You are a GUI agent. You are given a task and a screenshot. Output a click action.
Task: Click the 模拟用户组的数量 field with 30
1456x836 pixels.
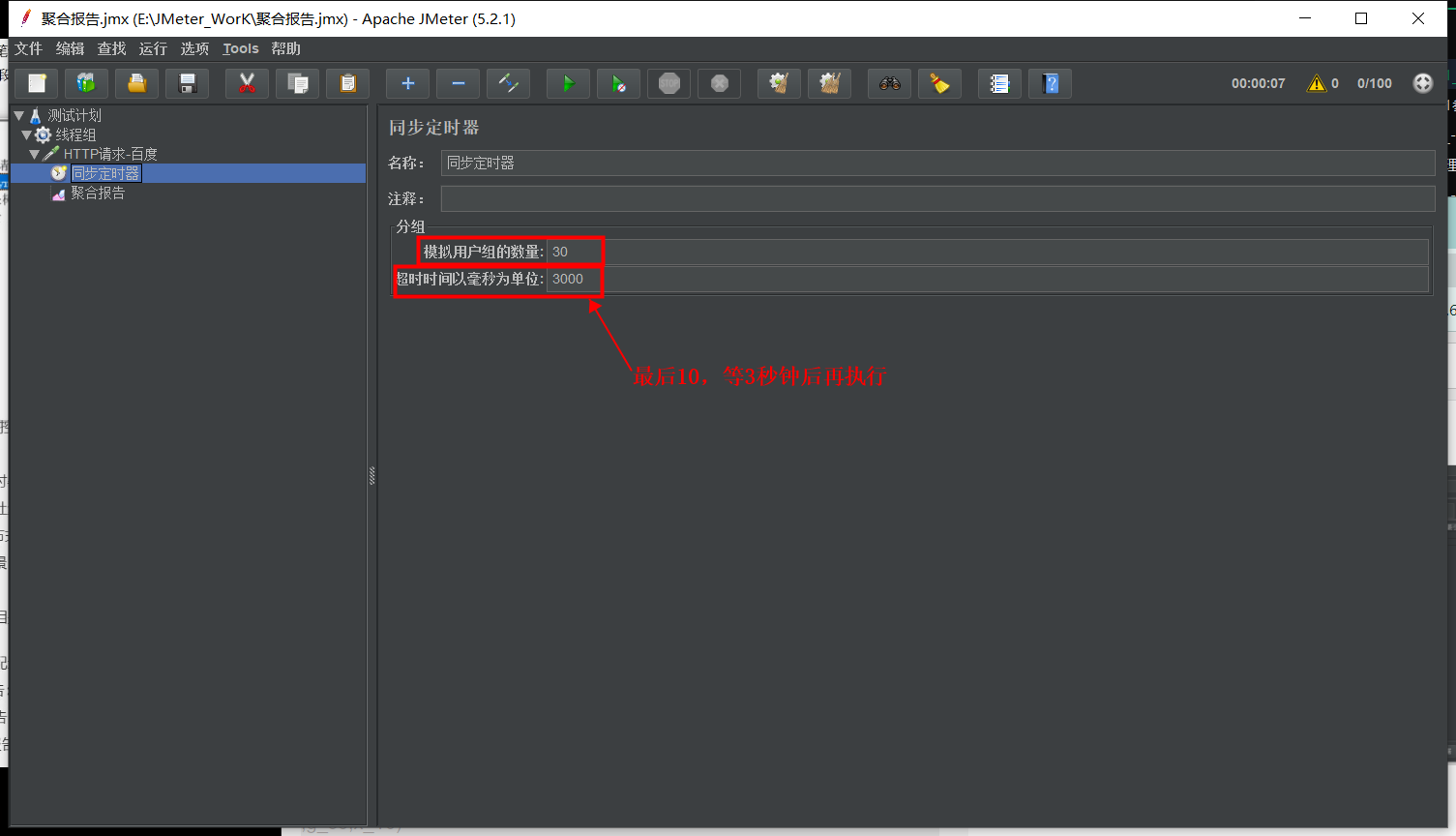tap(988, 252)
